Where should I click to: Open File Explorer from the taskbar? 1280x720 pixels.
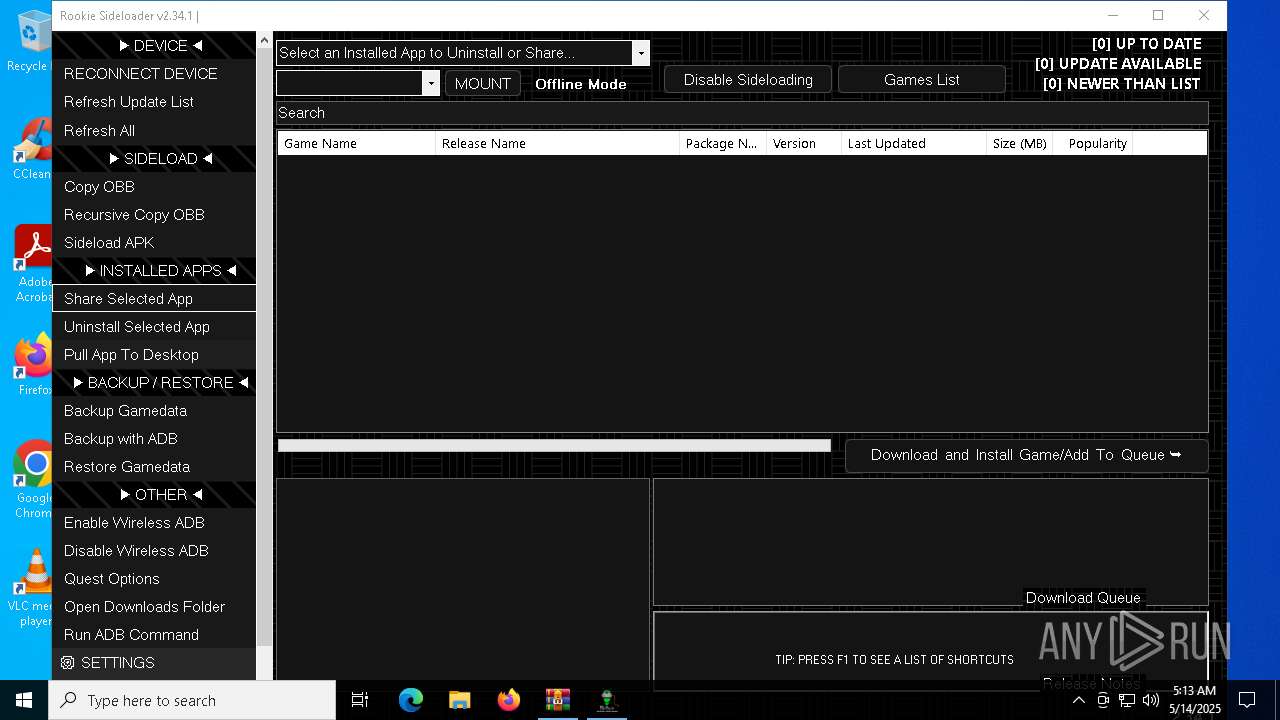coord(459,700)
